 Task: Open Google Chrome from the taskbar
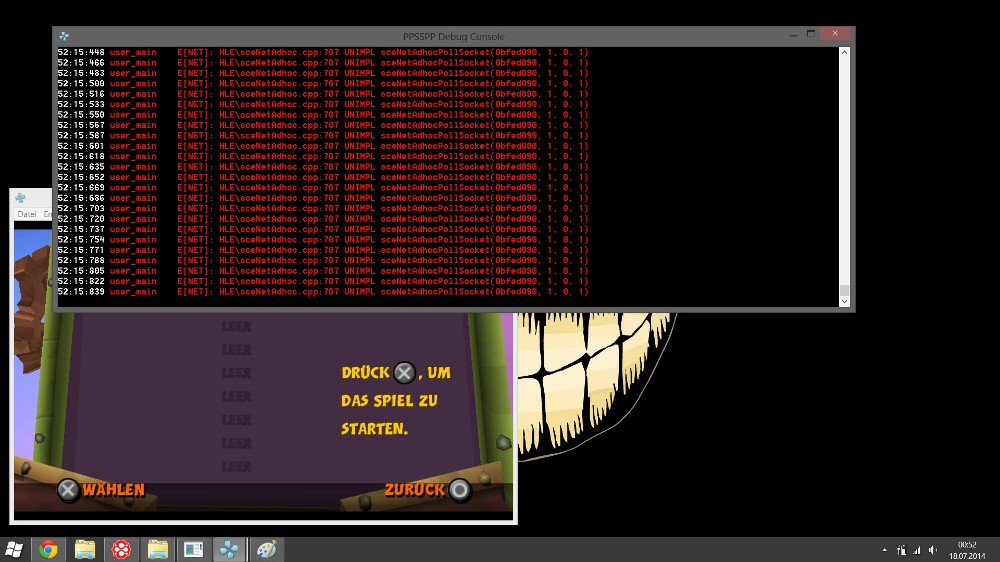(x=48, y=549)
